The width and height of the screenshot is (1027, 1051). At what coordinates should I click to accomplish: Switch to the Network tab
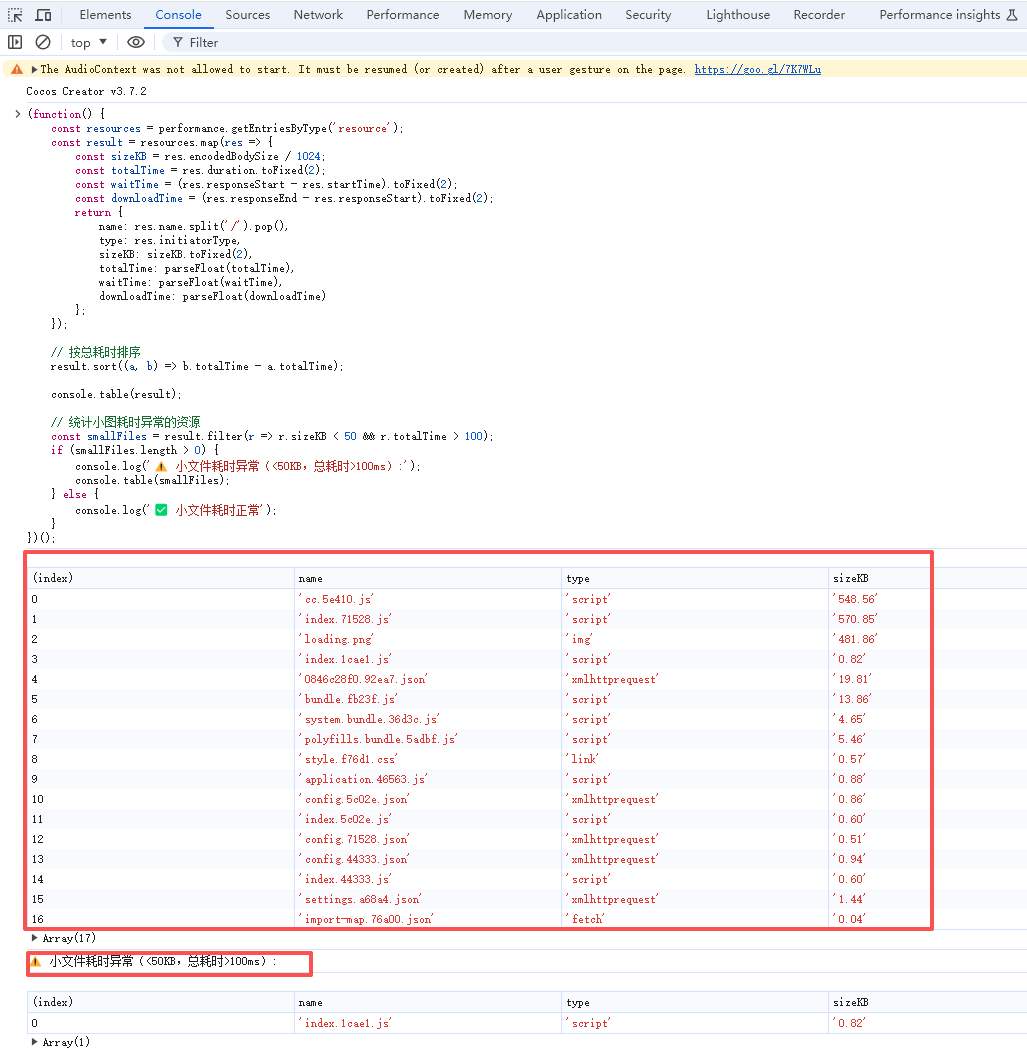[318, 15]
